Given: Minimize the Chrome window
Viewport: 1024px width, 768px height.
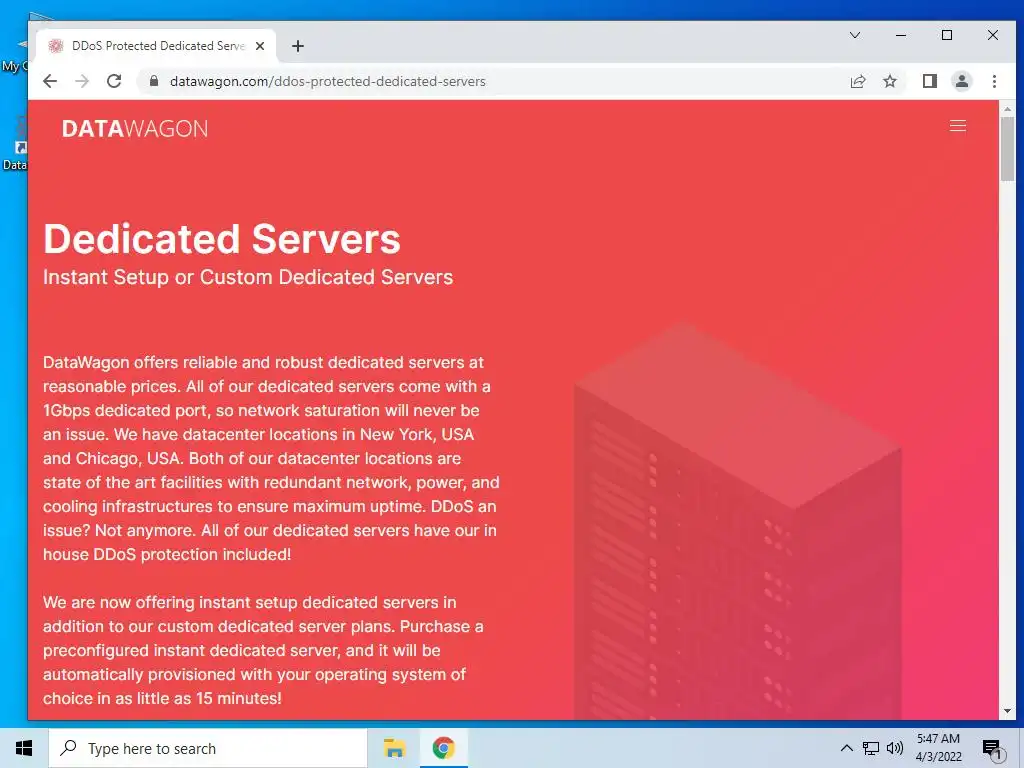Looking at the screenshot, I should coord(901,35).
